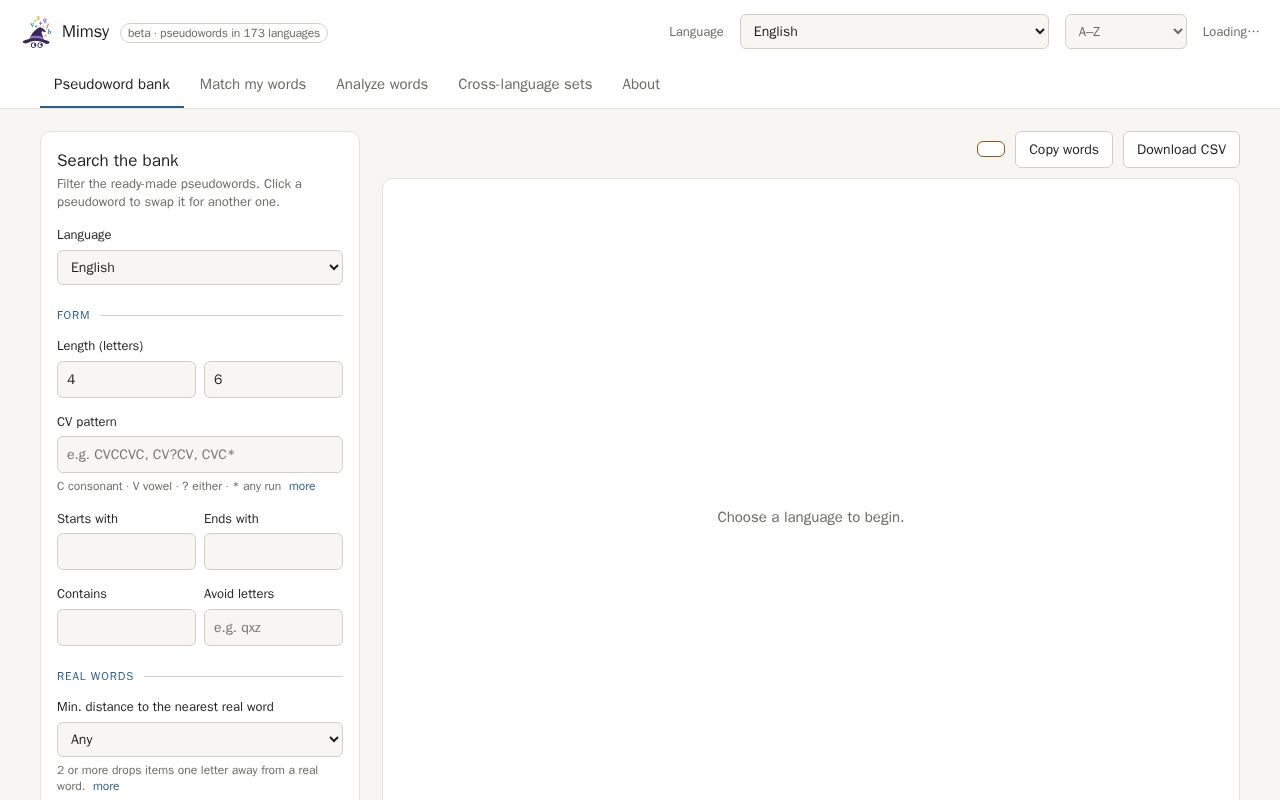Click the Mimsy wizard hat logo

(37, 32)
